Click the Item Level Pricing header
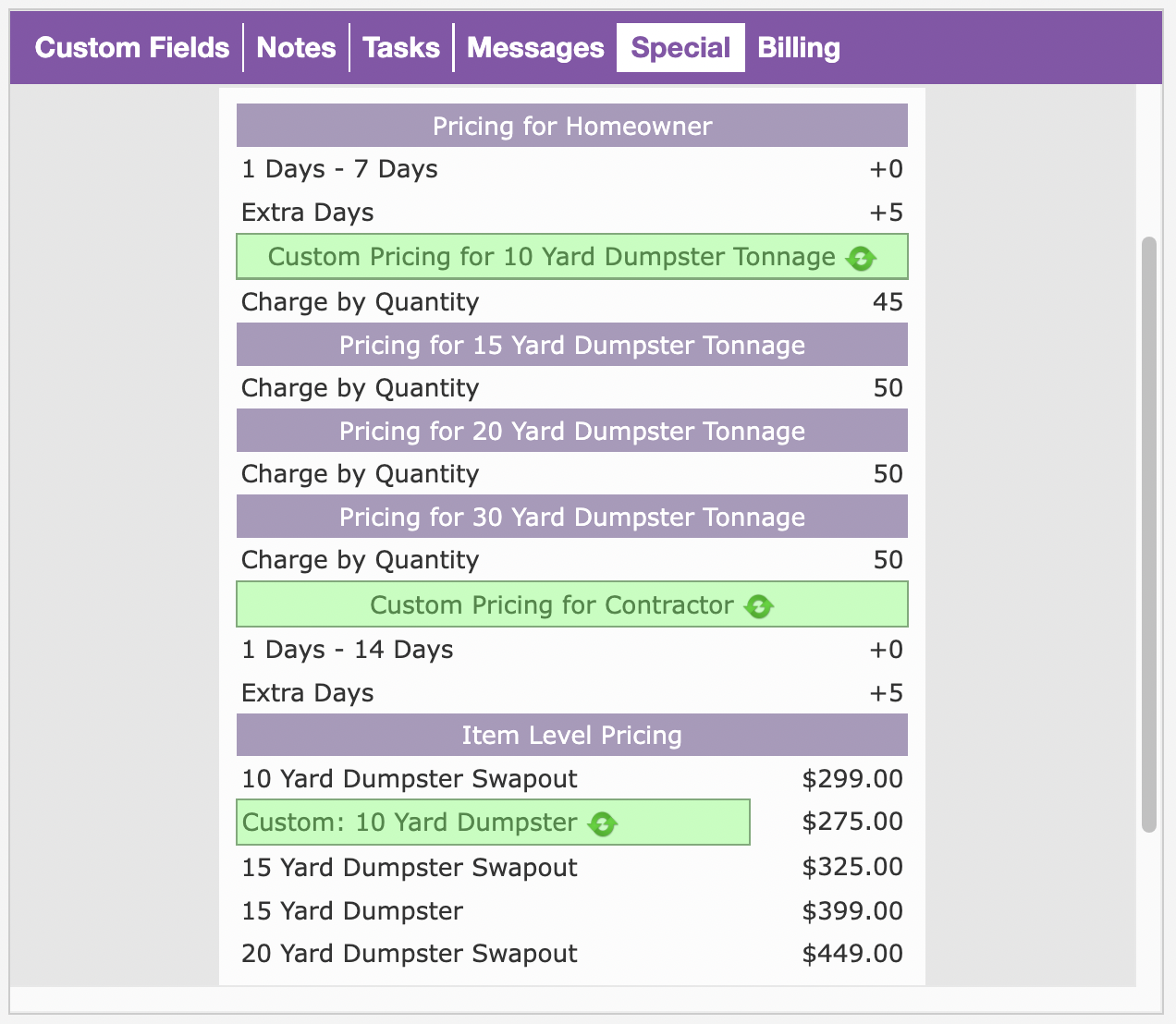Screen dimensions: 1176x1024 [x=571, y=736]
